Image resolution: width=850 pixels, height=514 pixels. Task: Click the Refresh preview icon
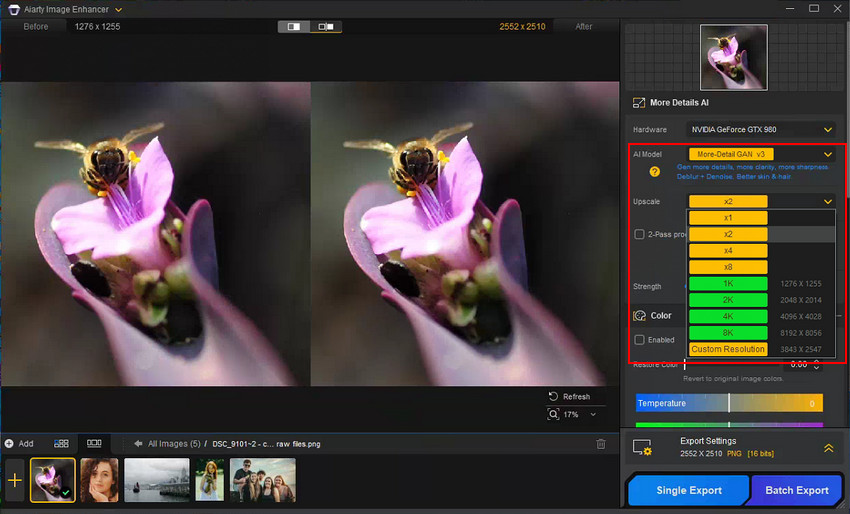(x=553, y=396)
